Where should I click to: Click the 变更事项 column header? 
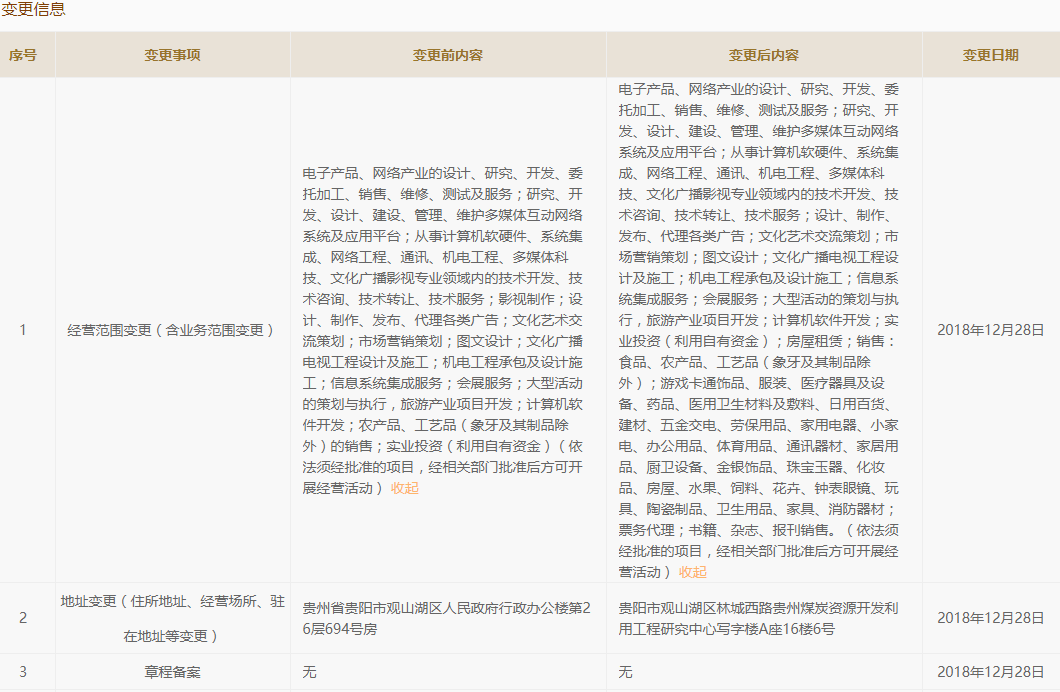pyautogui.click(x=172, y=55)
